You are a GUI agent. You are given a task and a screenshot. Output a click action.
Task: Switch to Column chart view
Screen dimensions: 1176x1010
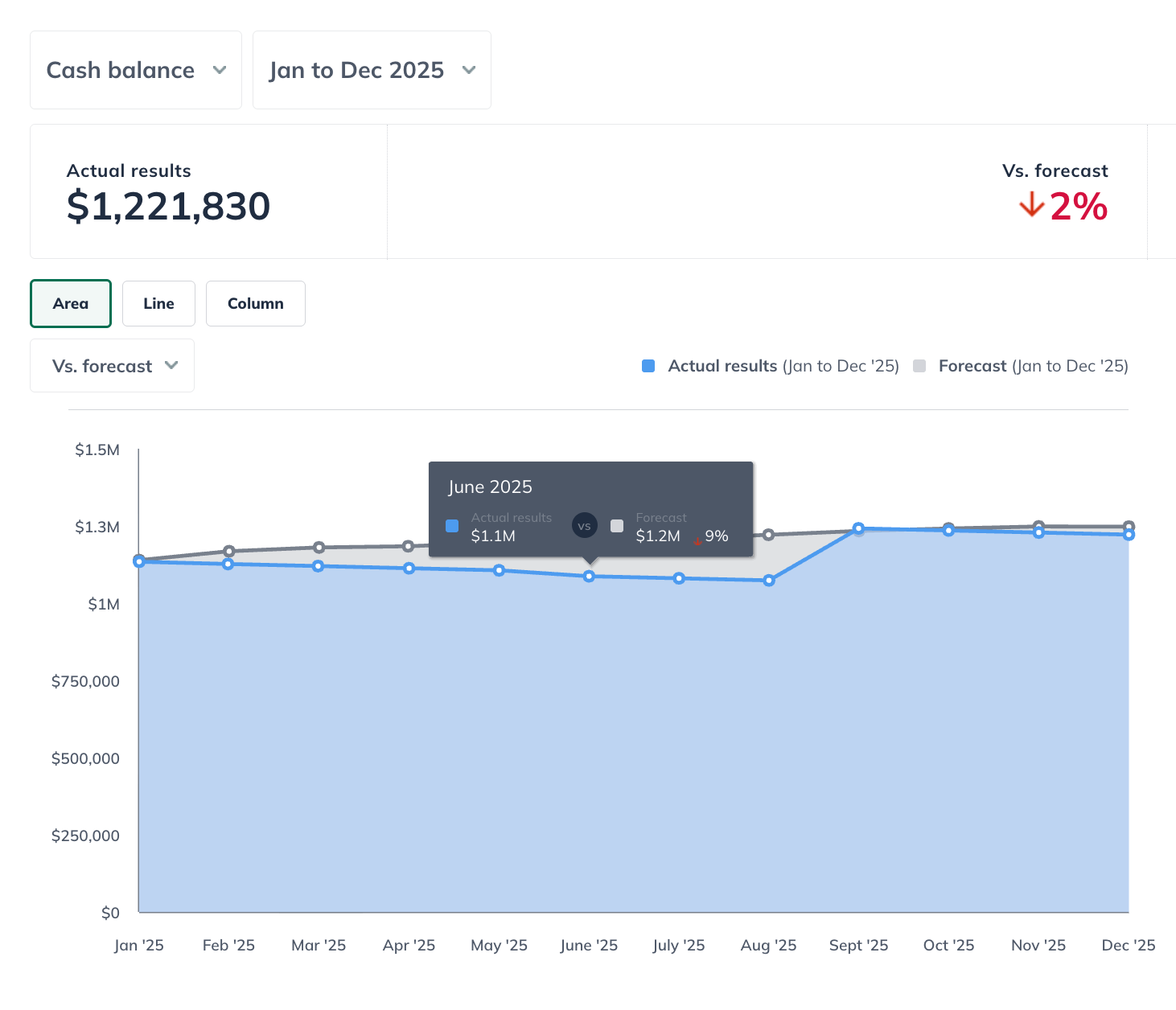point(255,303)
